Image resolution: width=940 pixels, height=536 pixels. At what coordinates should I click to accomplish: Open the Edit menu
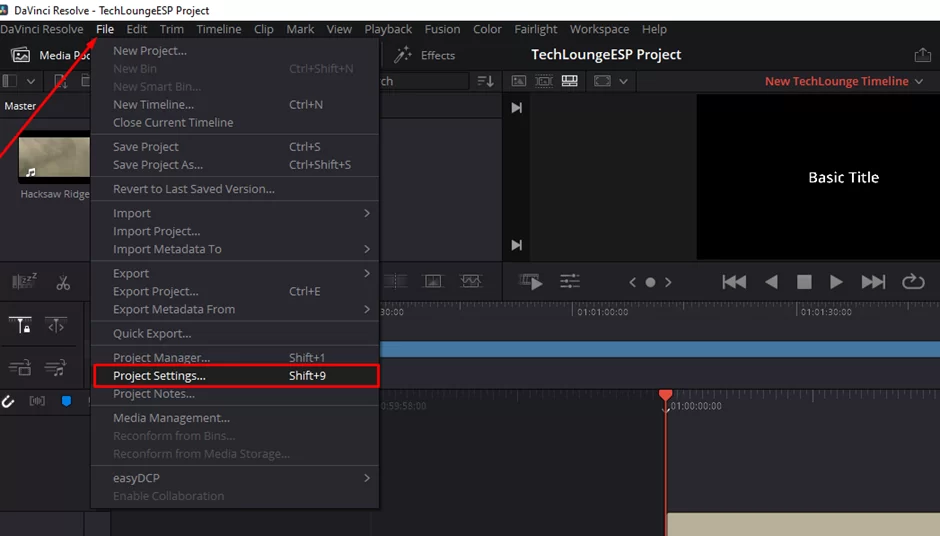pyautogui.click(x=137, y=29)
